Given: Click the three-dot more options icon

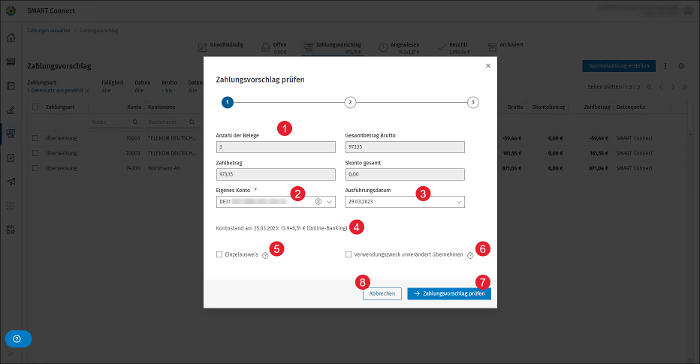Looking at the screenshot, I should (x=665, y=66).
